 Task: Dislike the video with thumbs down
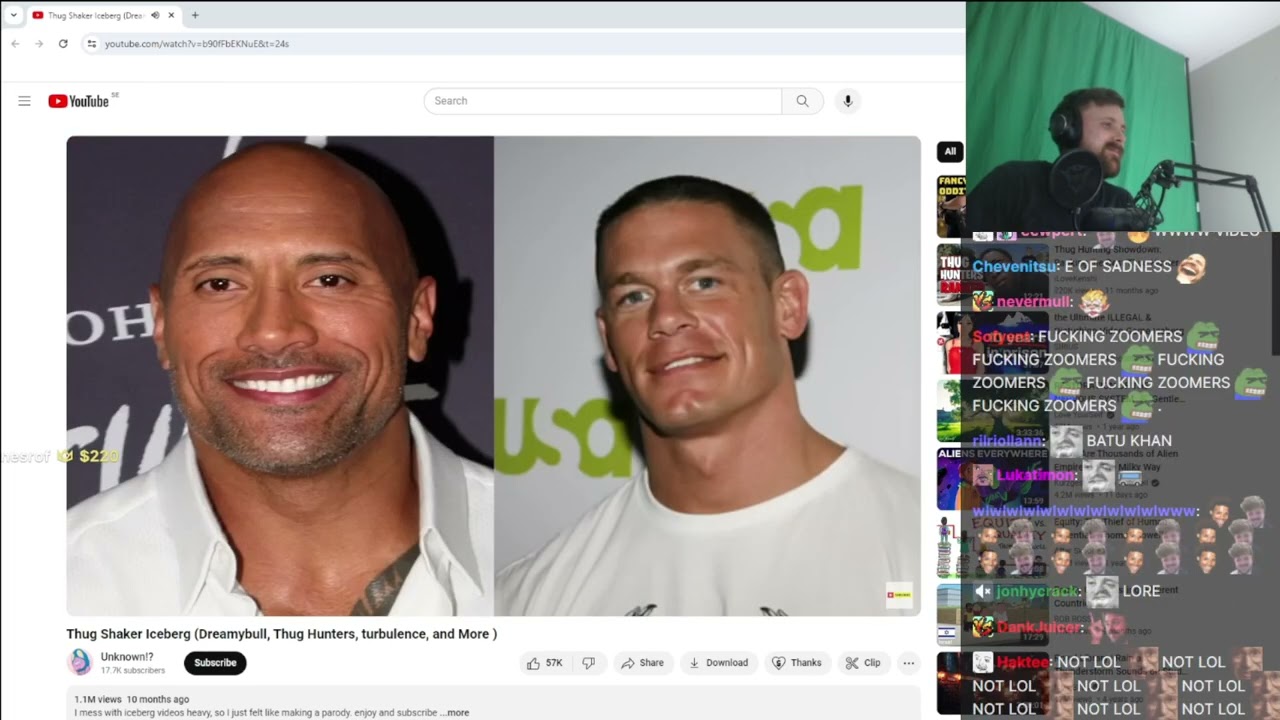(589, 663)
